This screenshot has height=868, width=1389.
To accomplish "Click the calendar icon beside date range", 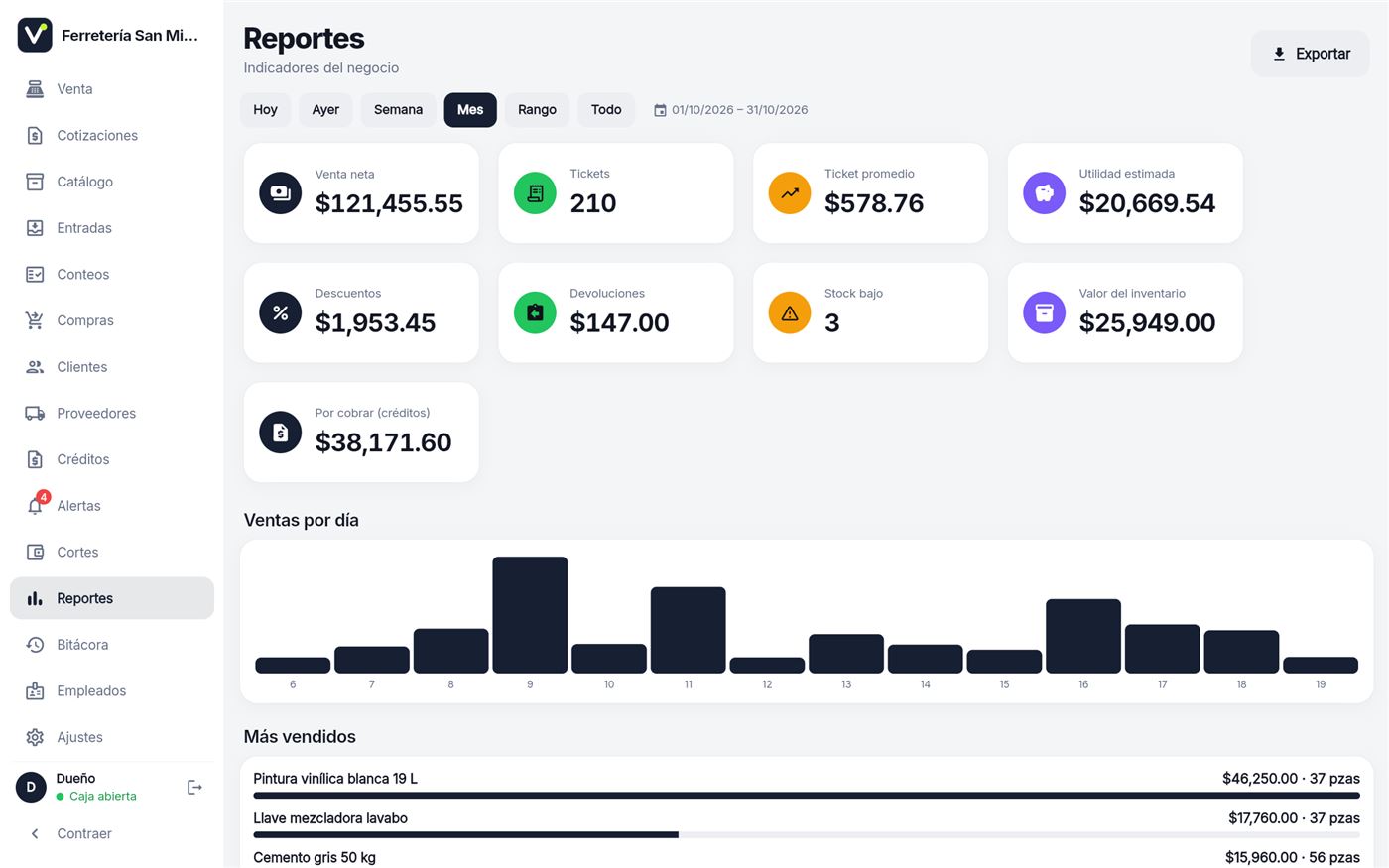I will (660, 110).
